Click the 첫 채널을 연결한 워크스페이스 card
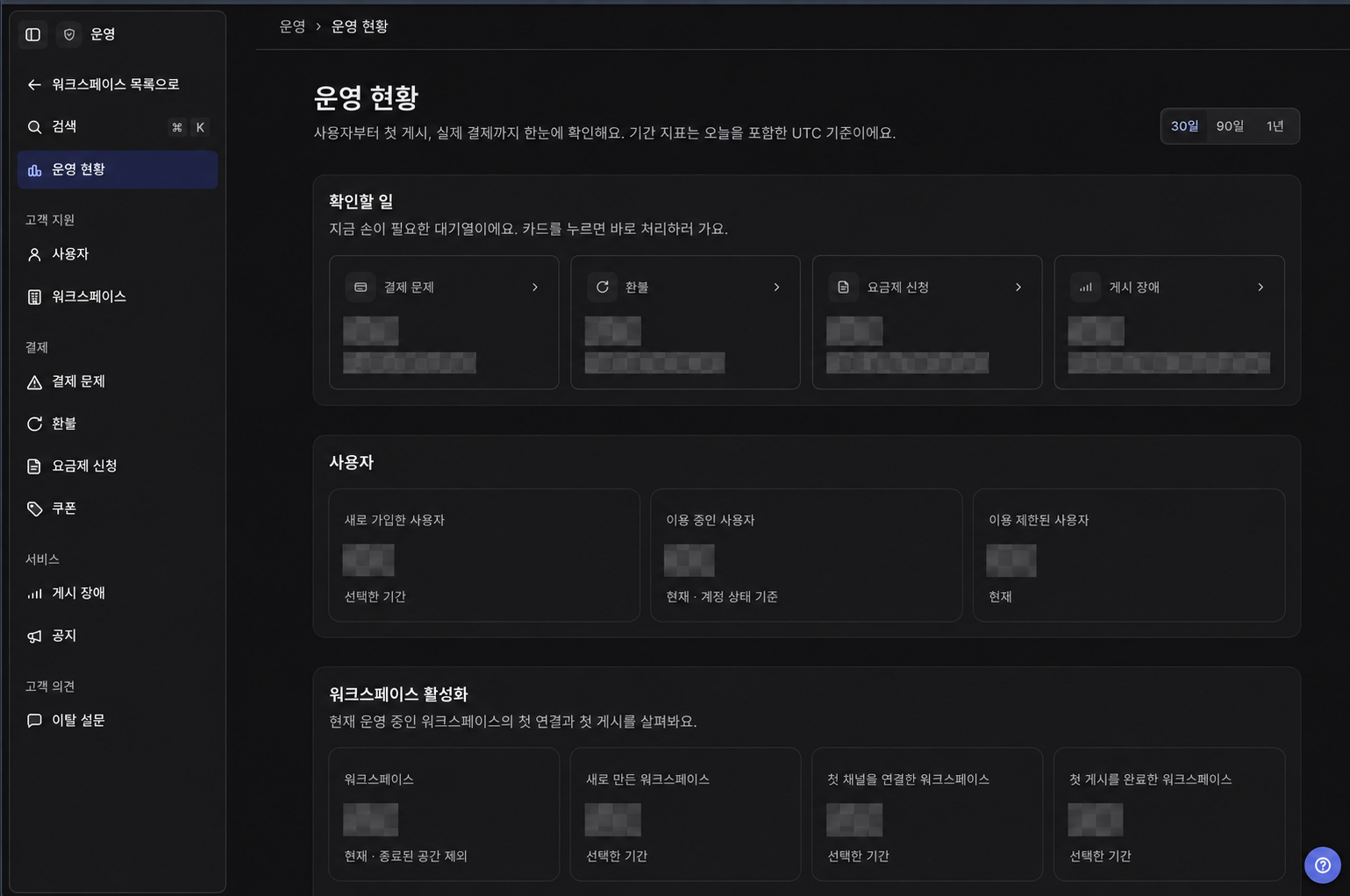The width and height of the screenshot is (1350, 896). (927, 814)
